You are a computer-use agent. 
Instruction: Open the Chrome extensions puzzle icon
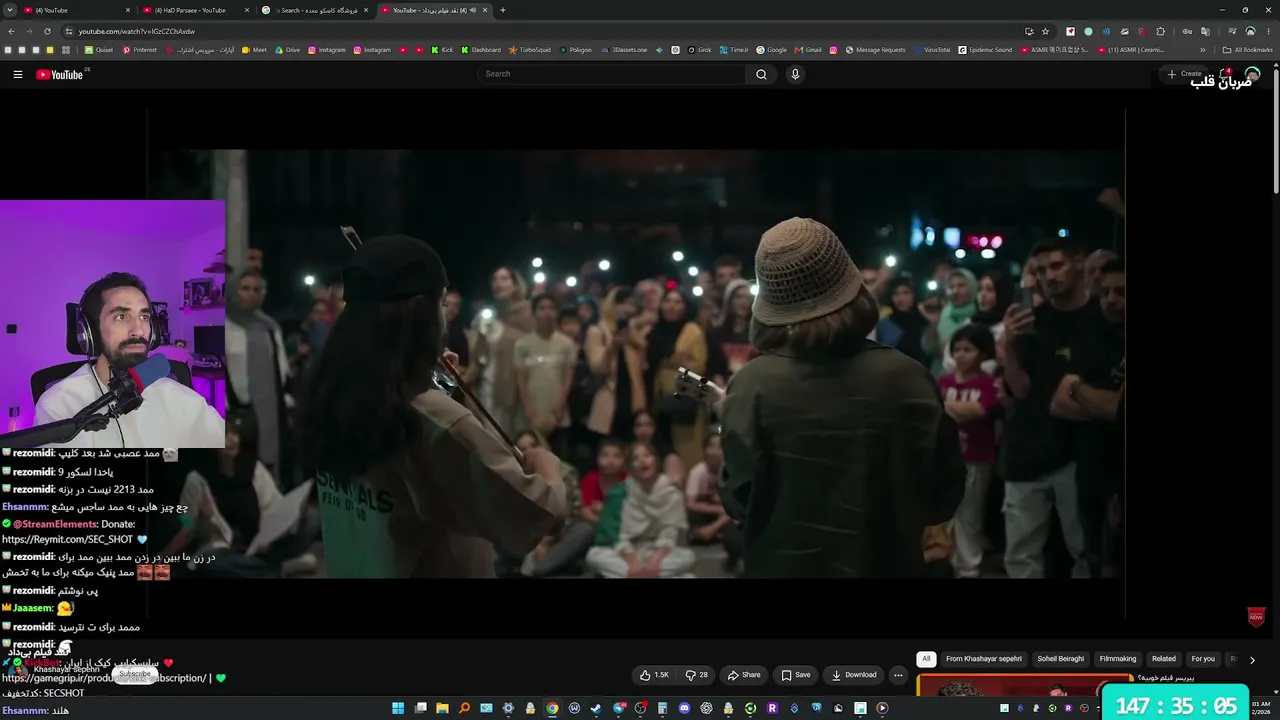[x=1161, y=31]
